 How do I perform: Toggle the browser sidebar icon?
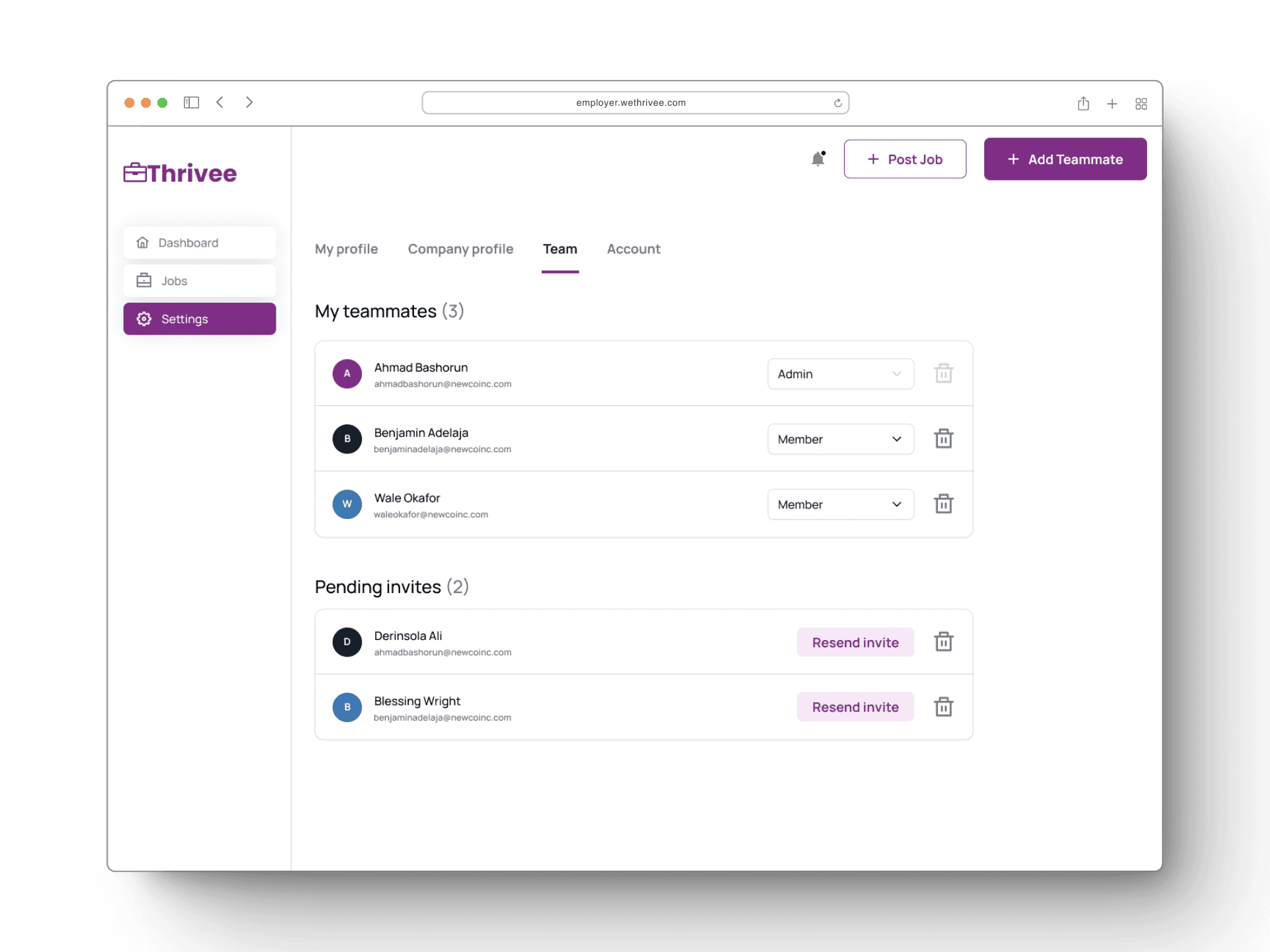point(191,102)
